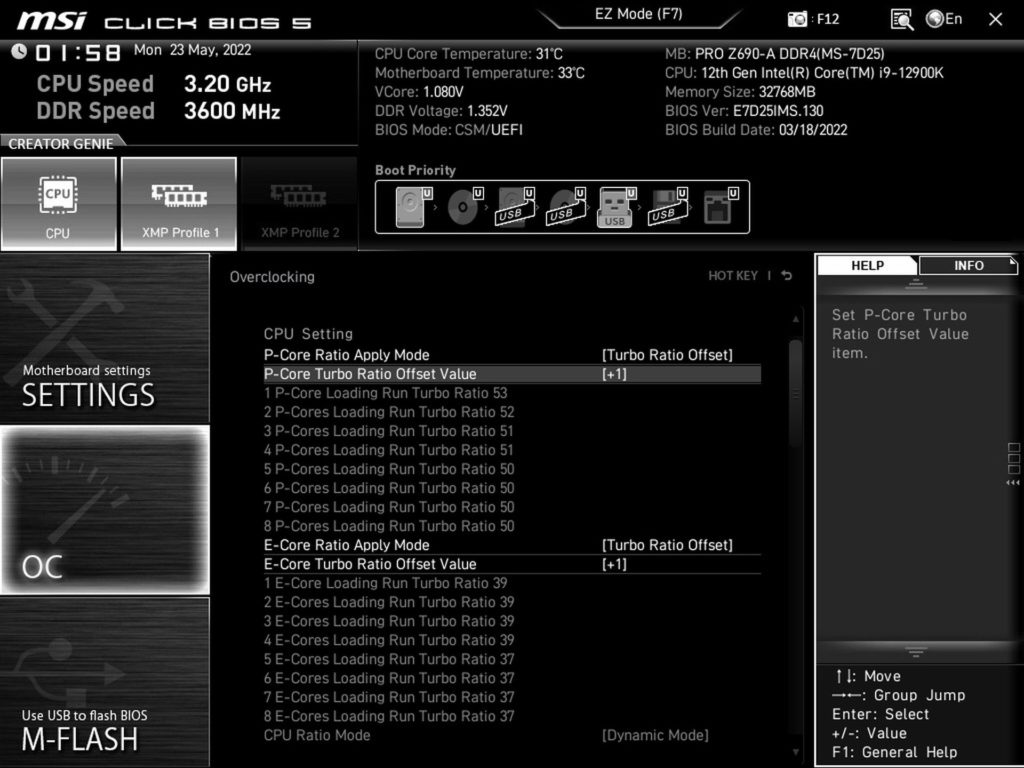
Task: Select the CREATOR GENIE label tab
Action: tap(61, 144)
